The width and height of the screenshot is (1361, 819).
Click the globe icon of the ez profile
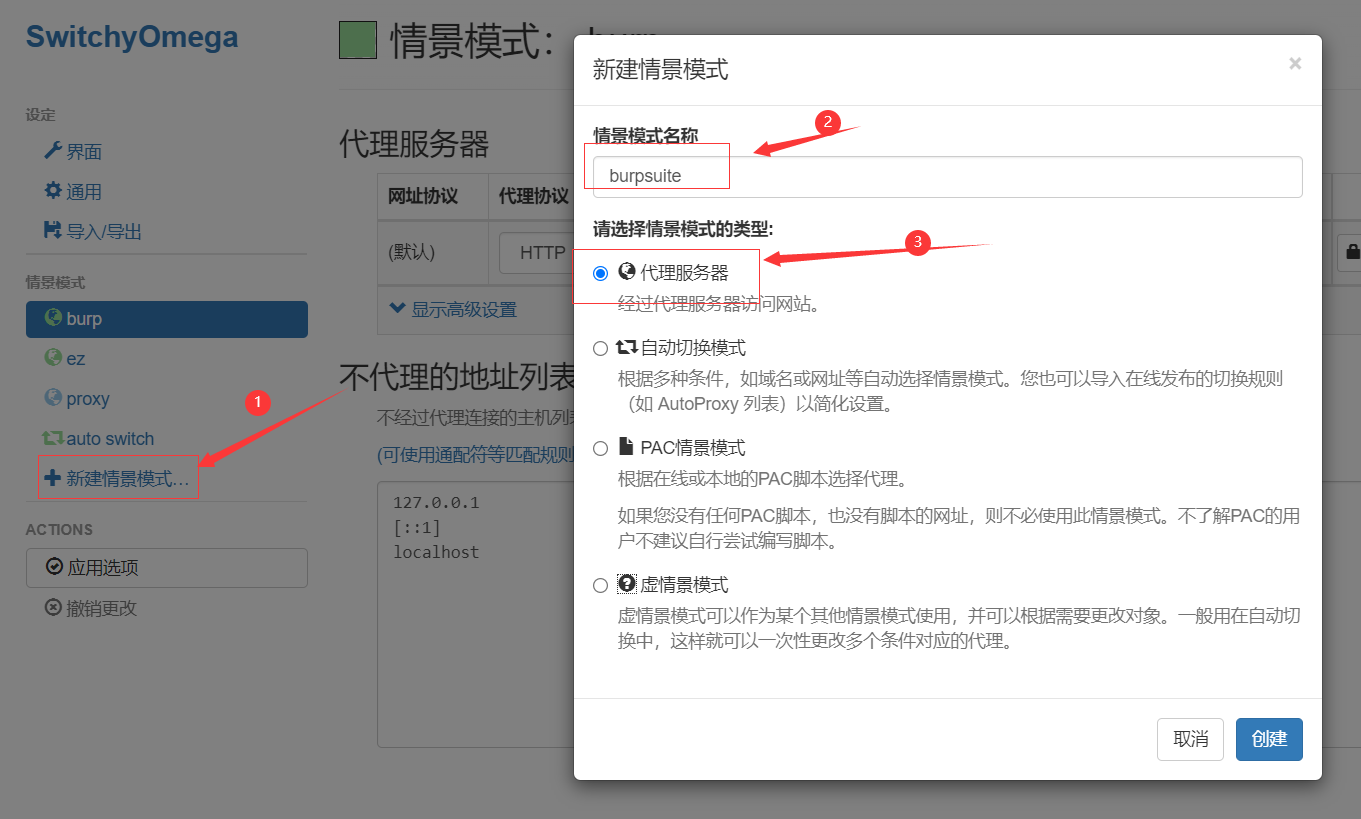tap(53, 358)
